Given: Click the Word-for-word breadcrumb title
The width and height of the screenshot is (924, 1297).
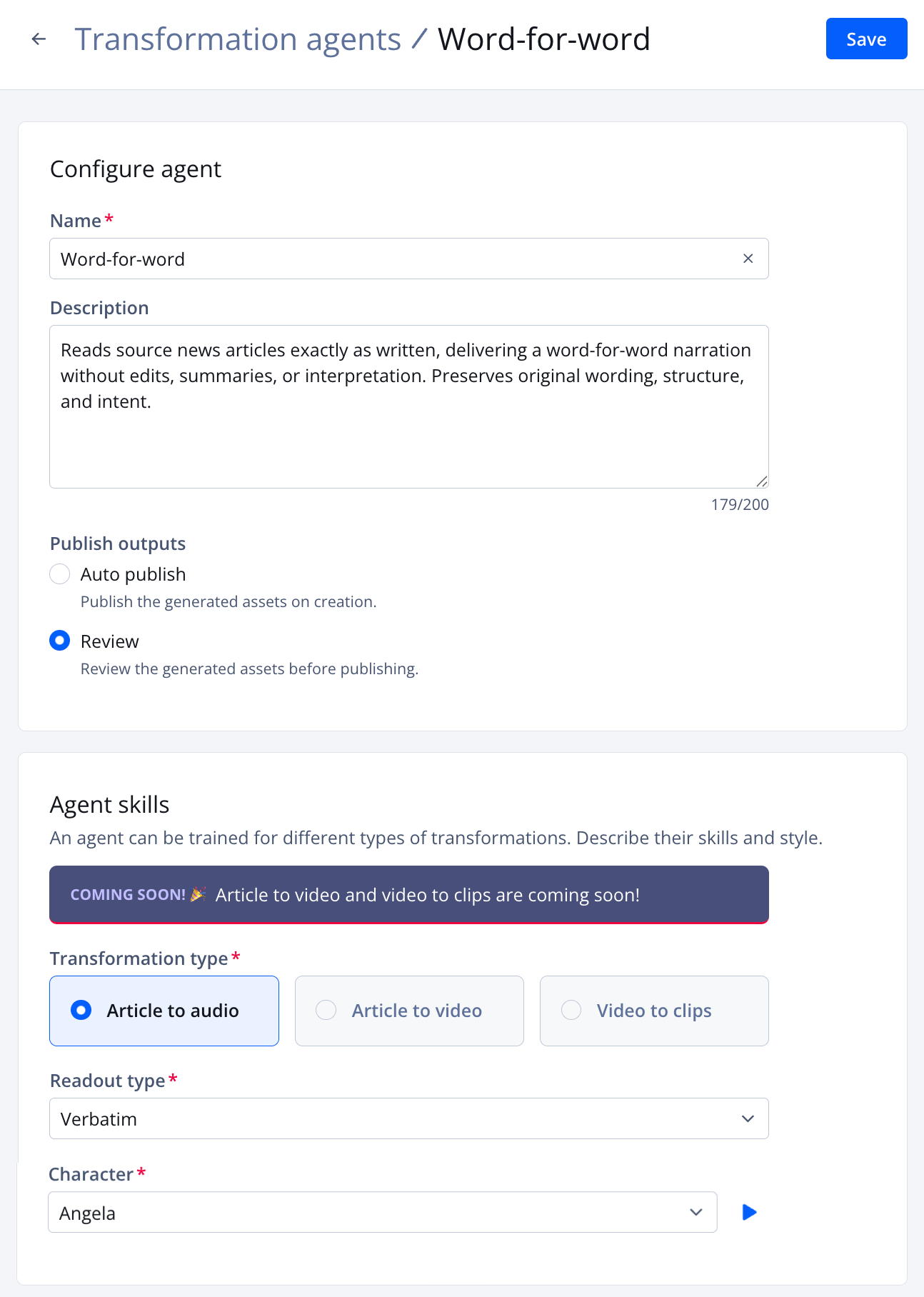Looking at the screenshot, I should click(x=544, y=39).
